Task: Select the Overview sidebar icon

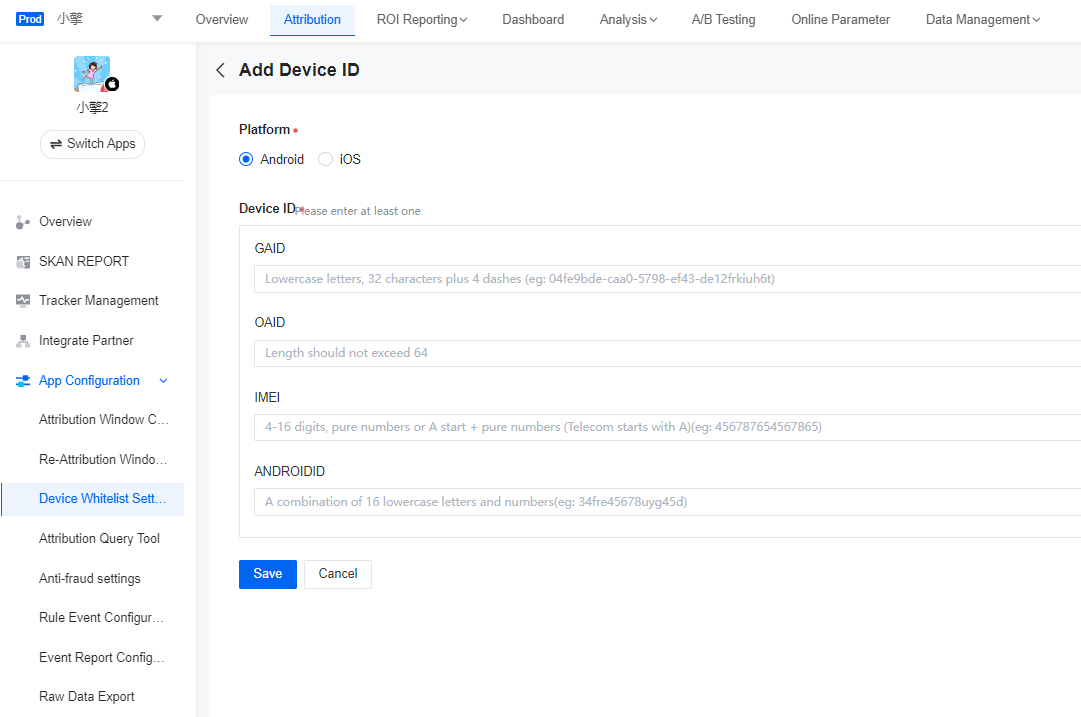Action: click(22, 221)
